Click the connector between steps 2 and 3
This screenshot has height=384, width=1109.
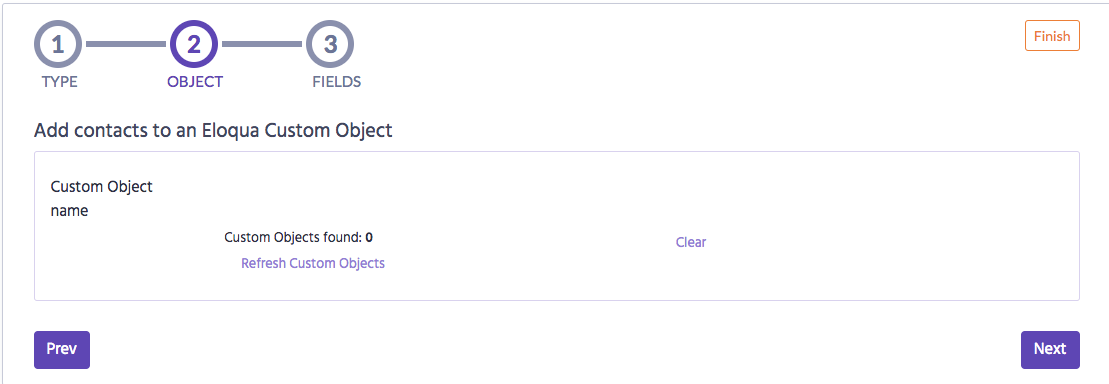point(262,45)
